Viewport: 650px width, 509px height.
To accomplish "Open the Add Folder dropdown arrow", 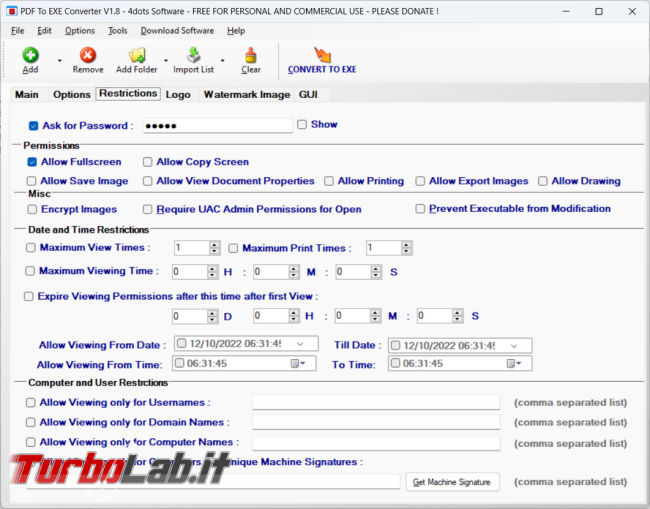I will (x=166, y=61).
